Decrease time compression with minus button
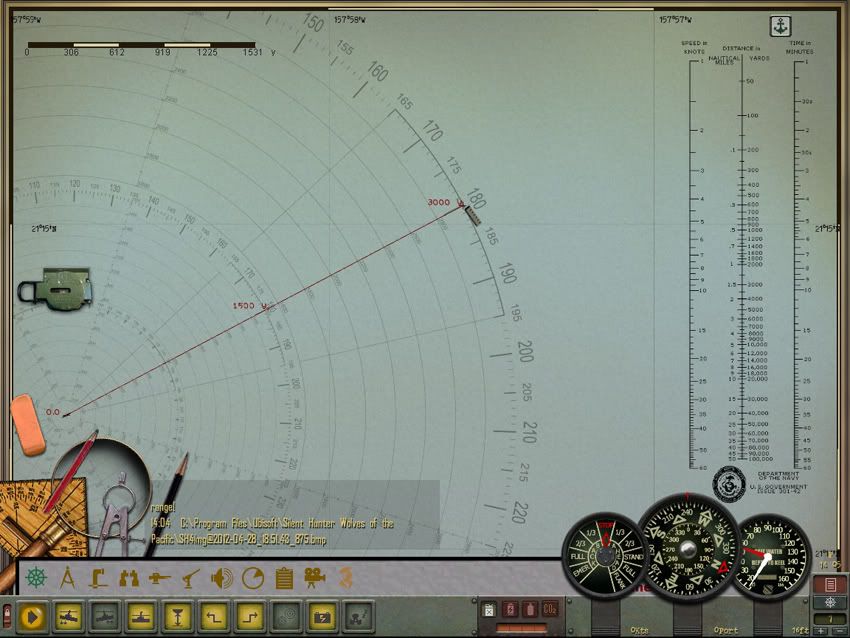 click(x=840, y=630)
